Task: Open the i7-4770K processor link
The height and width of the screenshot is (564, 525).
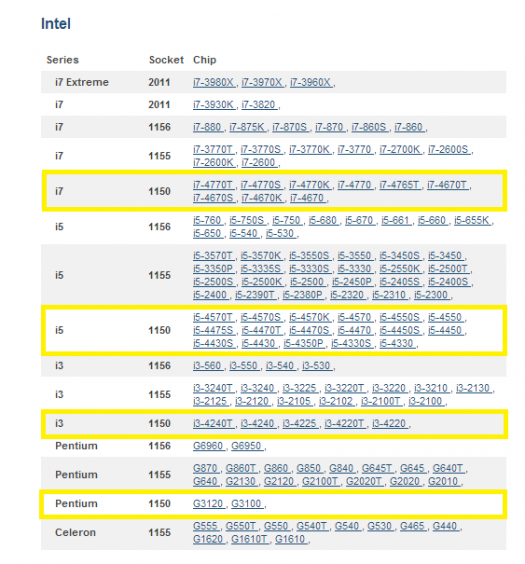Action: coord(310,185)
